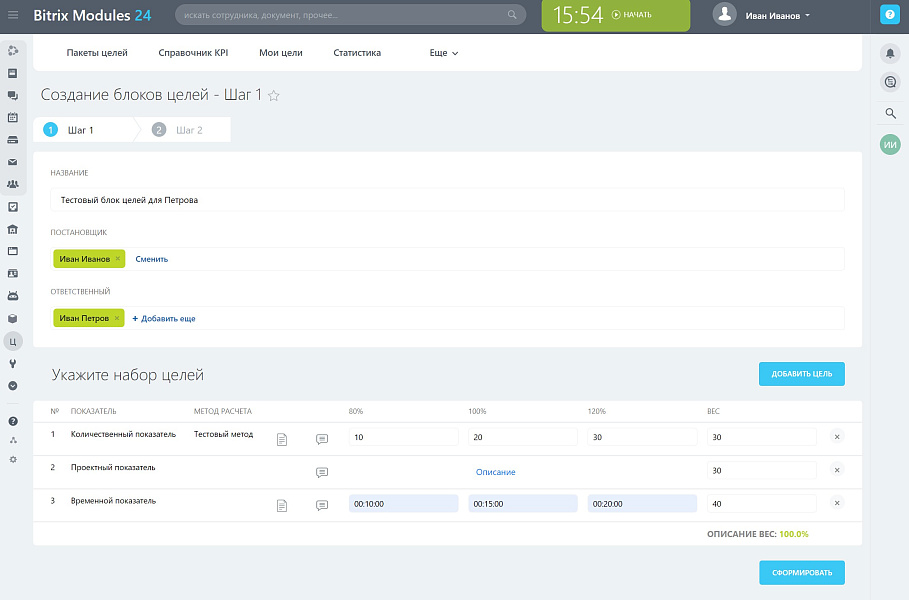The image size is (909, 600).
Task: Star the page as favorite
Action: click(274, 96)
